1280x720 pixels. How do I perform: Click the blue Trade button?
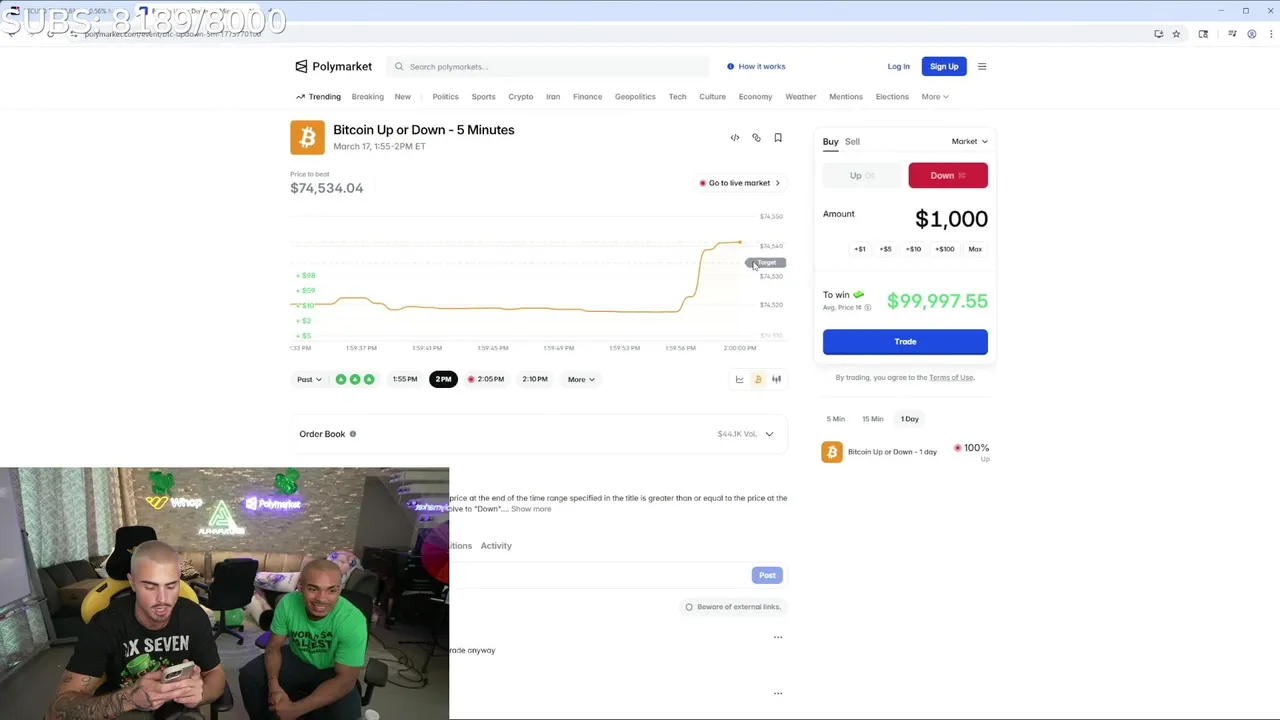coord(905,342)
